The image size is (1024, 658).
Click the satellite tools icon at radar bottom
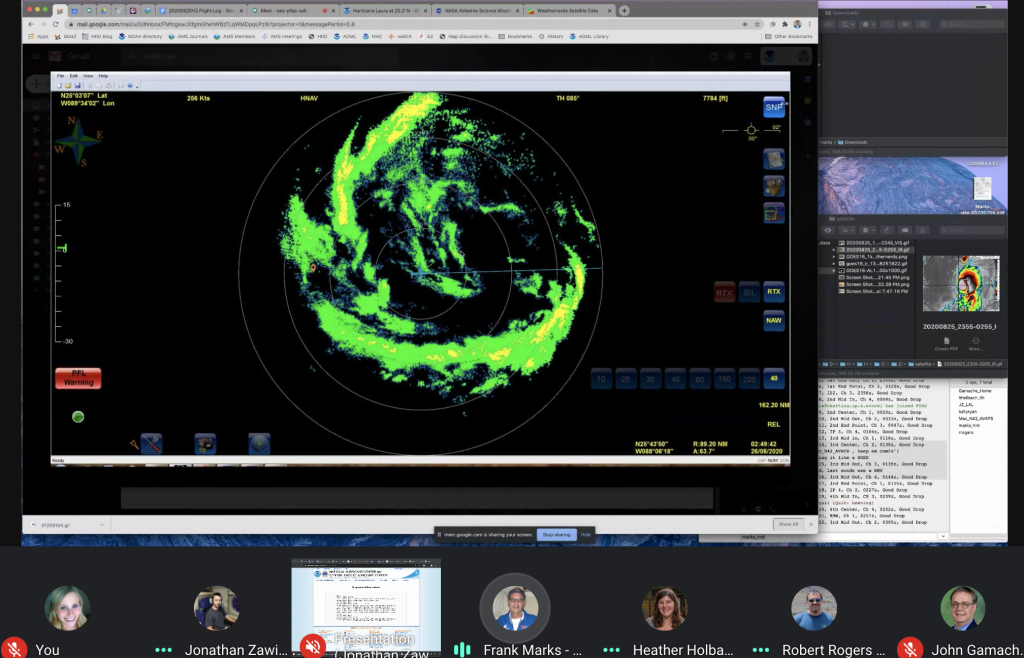click(151, 444)
